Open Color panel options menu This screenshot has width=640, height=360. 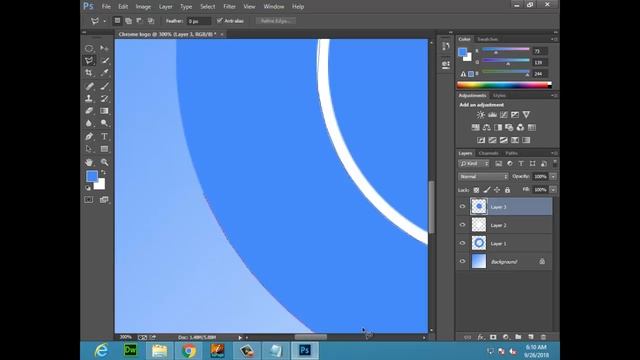pos(554,39)
